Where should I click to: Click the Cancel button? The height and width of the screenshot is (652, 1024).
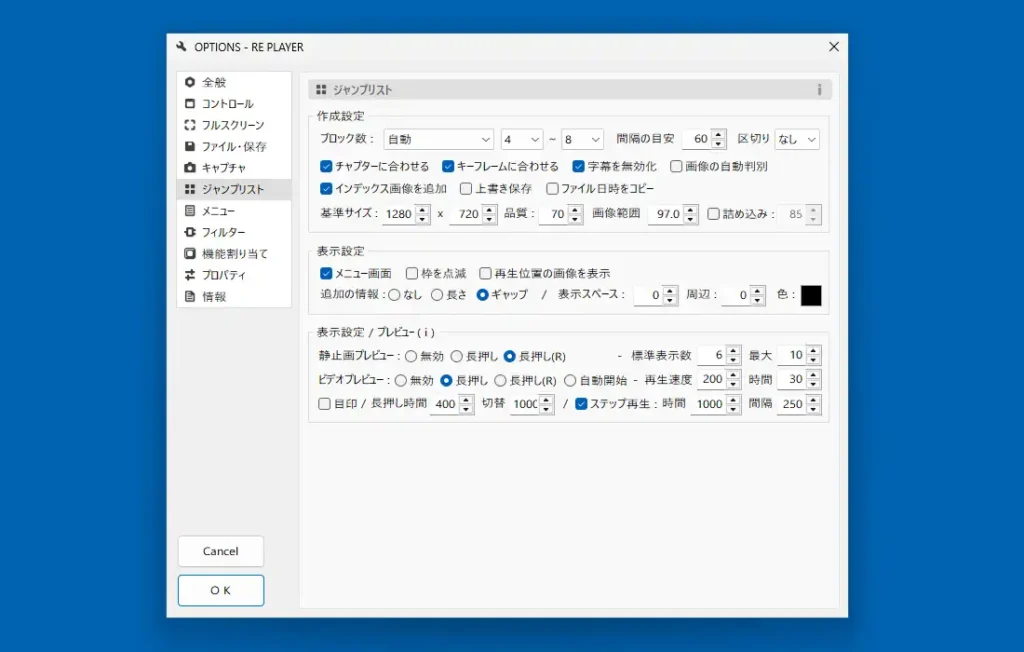click(x=220, y=551)
